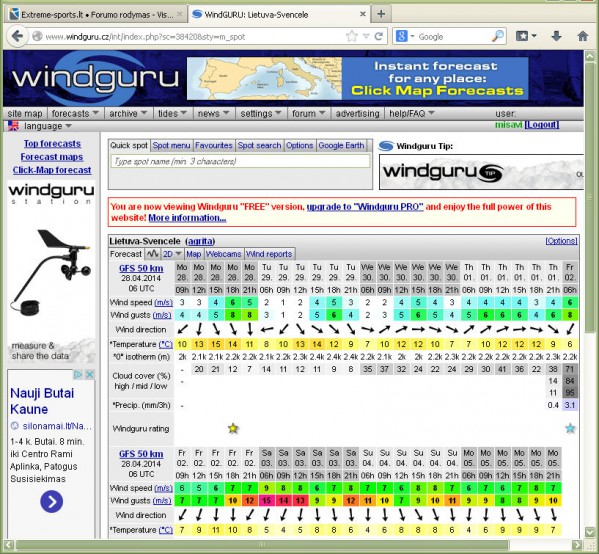This screenshot has height=554, width=599.
Task: Expand the settings menu
Action: [x=261, y=113]
